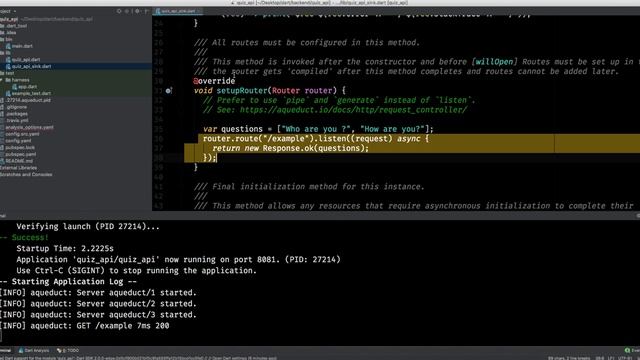Open the Dart Analysis tool window tab

[34, 350]
